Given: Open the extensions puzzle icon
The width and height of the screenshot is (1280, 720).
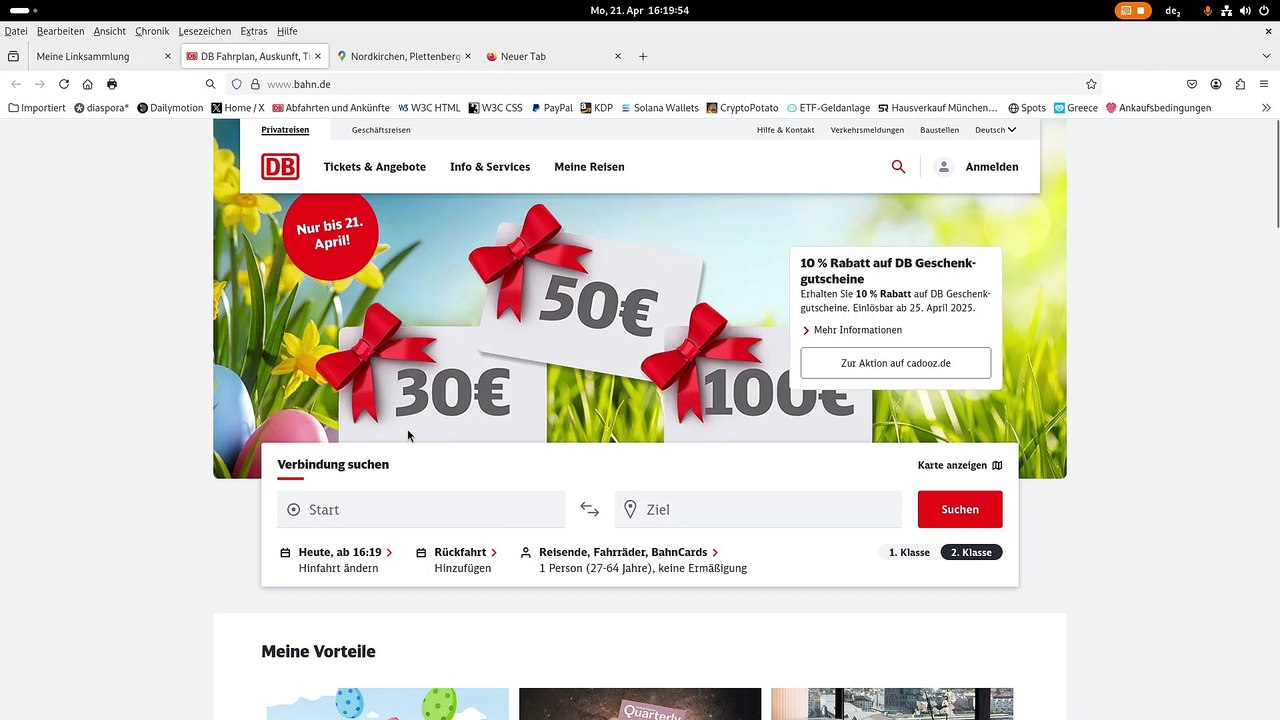Looking at the screenshot, I should [x=1240, y=84].
